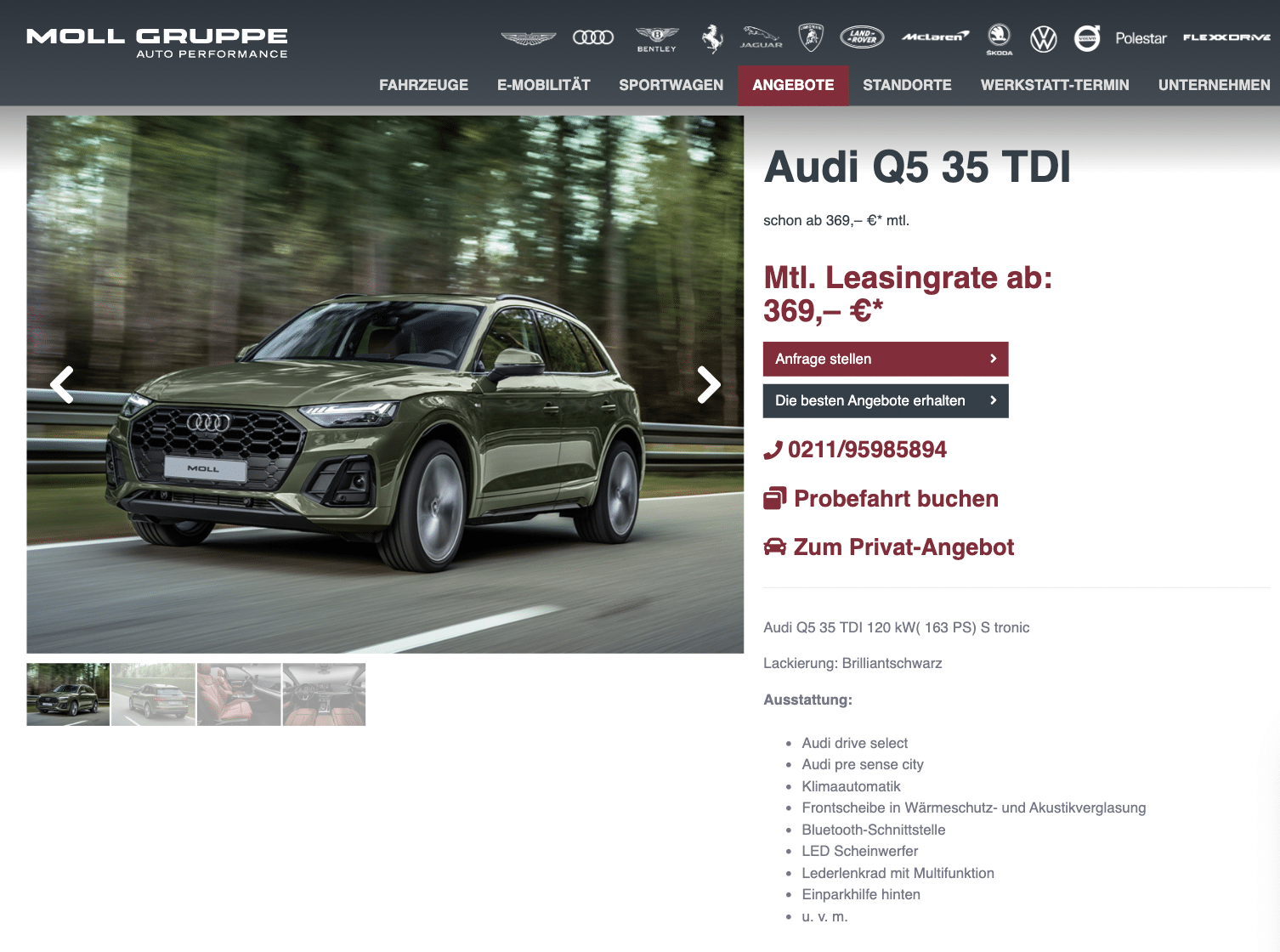Viewport: 1280px width, 952px height.
Task: Select the Angebote menu item
Action: tap(793, 85)
